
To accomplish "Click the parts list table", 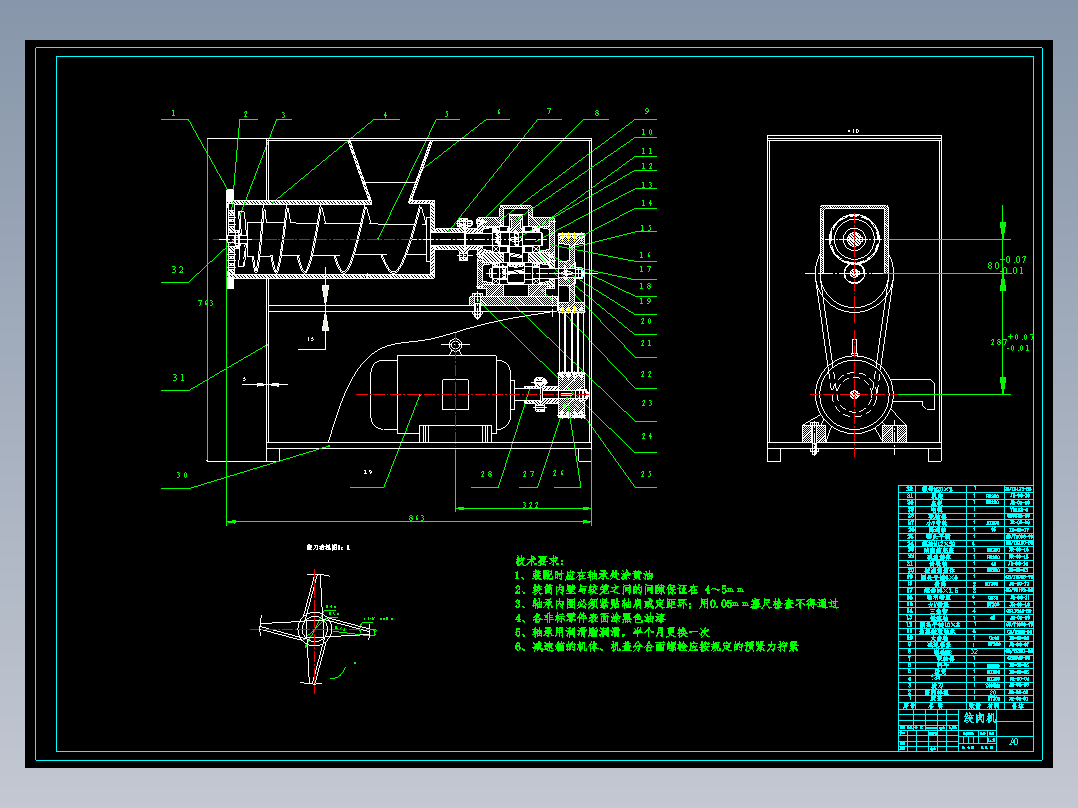I will (966, 598).
